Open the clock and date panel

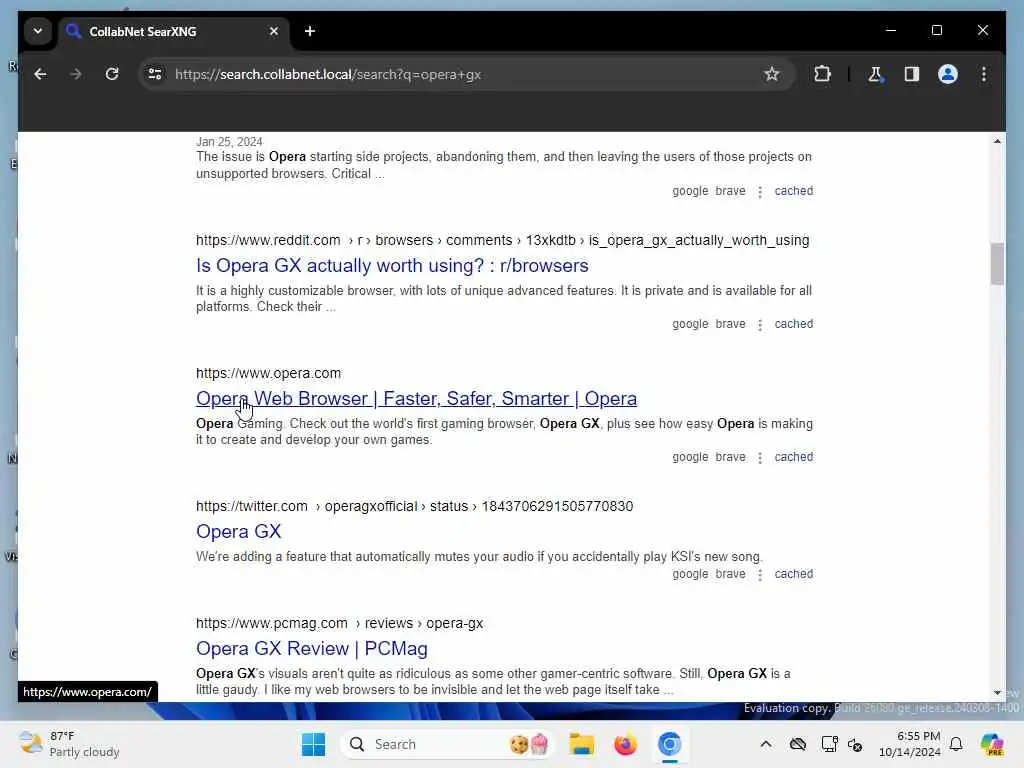[x=909, y=744]
